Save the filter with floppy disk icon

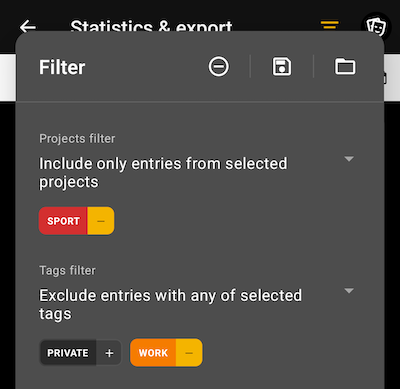tap(282, 66)
